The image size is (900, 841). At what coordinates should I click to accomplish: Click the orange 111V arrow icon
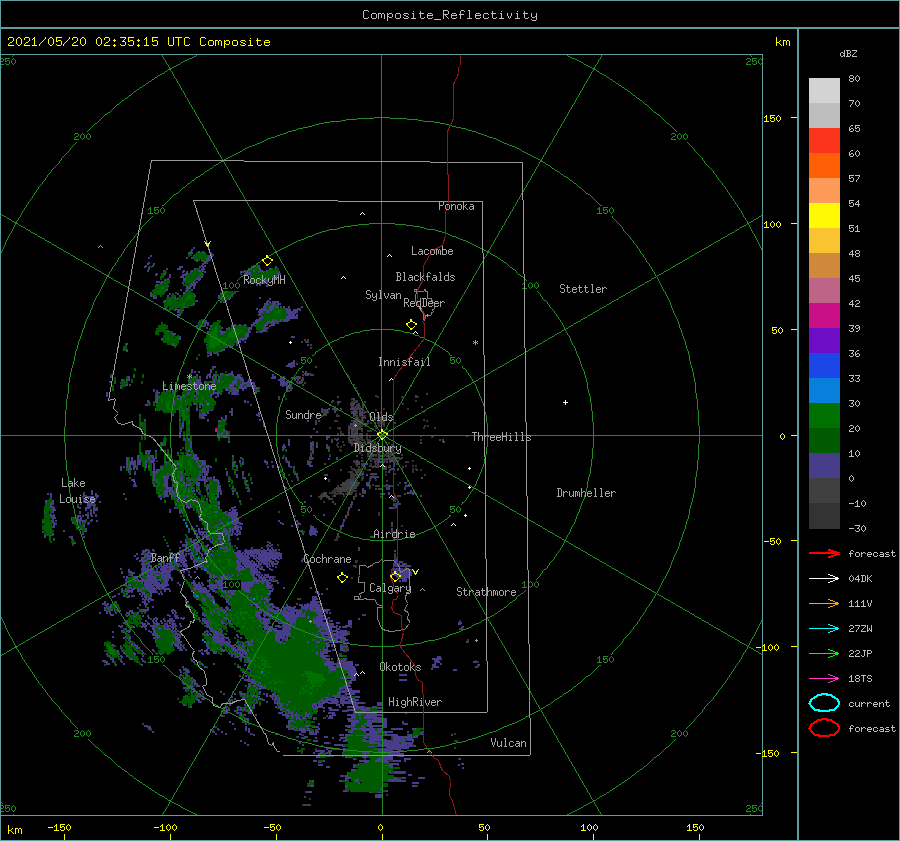pos(824,603)
